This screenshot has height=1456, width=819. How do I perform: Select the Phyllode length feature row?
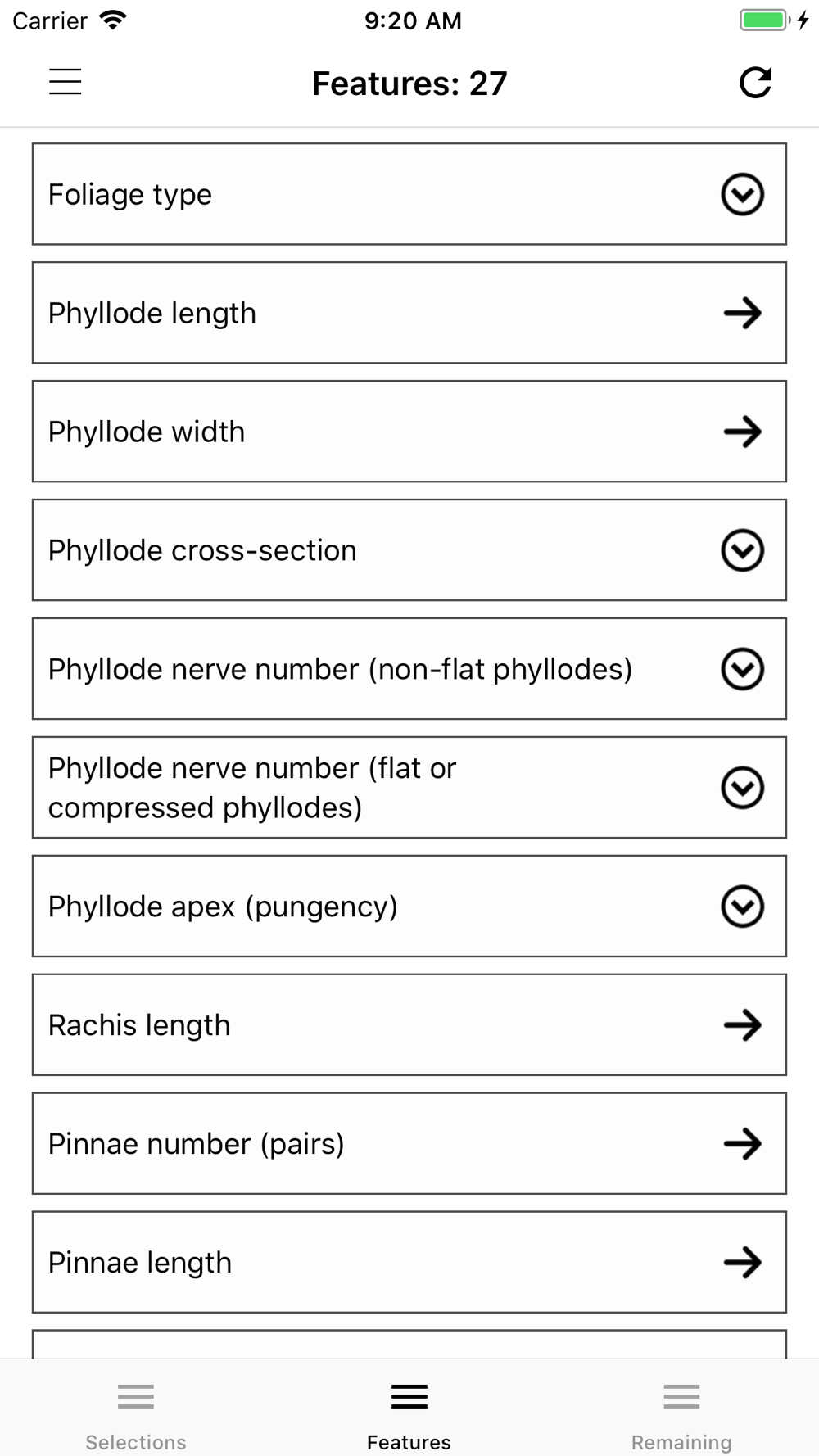pos(409,313)
